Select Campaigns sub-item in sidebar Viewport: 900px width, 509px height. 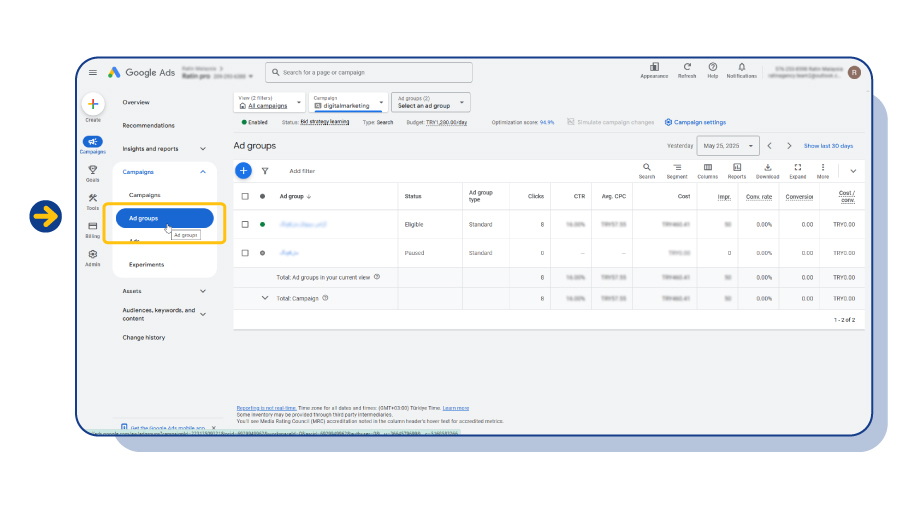145,195
